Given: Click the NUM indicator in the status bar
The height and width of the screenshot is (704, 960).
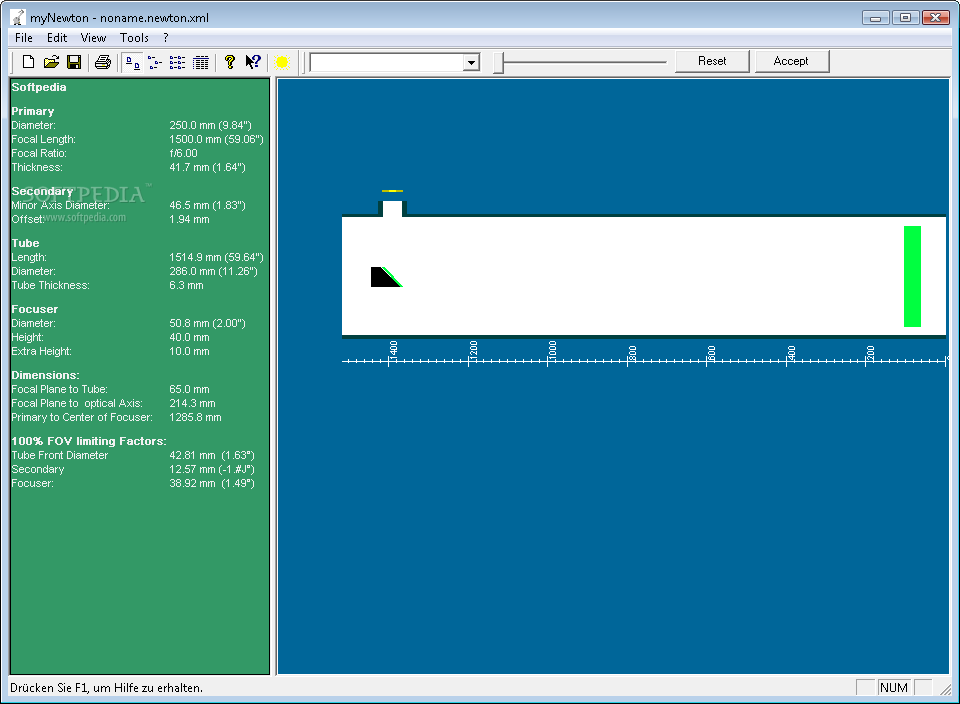Looking at the screenshot, I should 893,688.
